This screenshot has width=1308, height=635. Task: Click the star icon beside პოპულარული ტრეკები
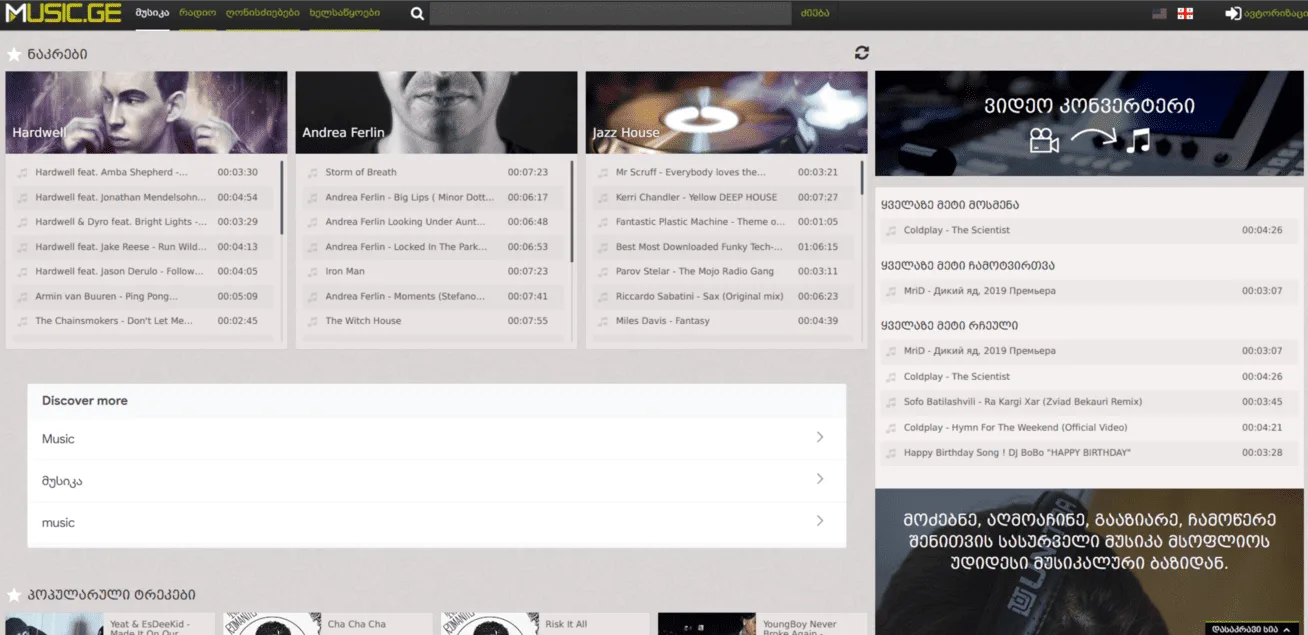[14, 595]
